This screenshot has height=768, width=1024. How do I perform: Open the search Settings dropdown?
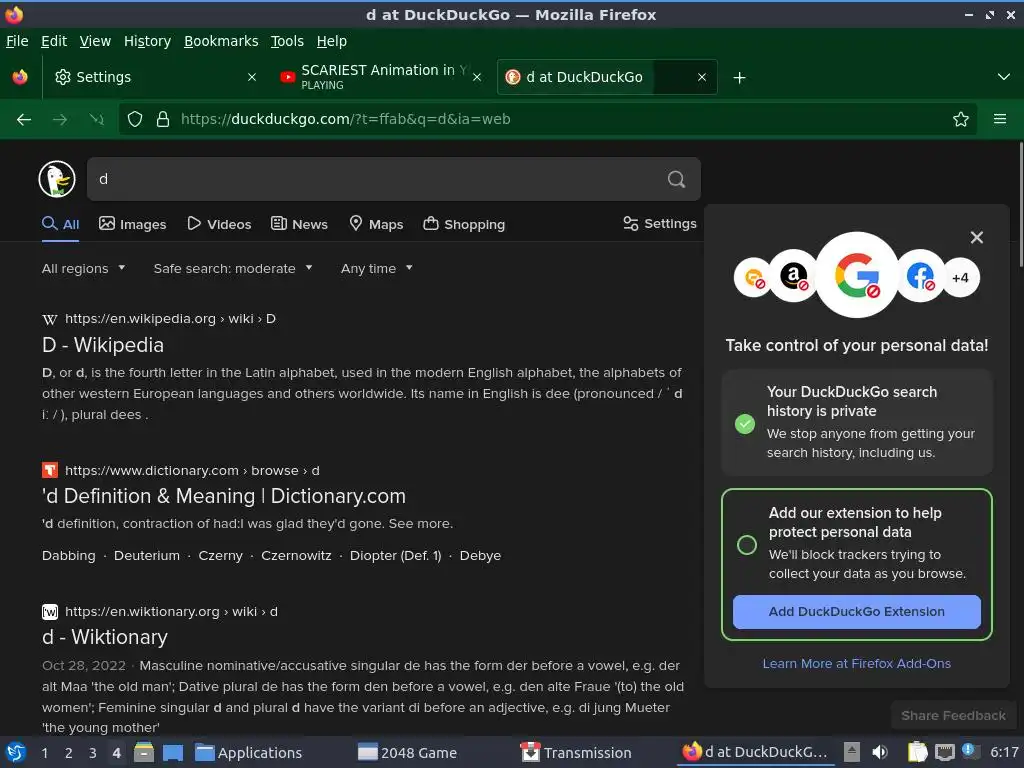click(660, 223)
